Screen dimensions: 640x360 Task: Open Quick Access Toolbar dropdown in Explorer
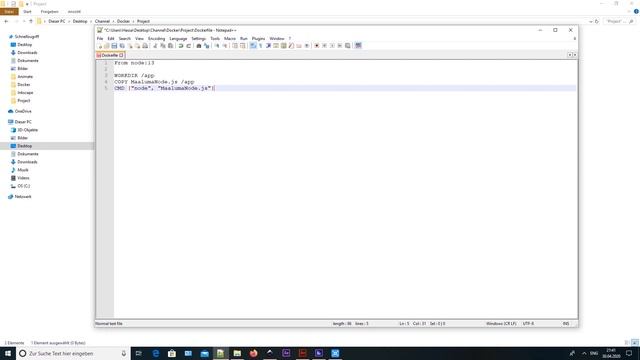coord(27,4)
